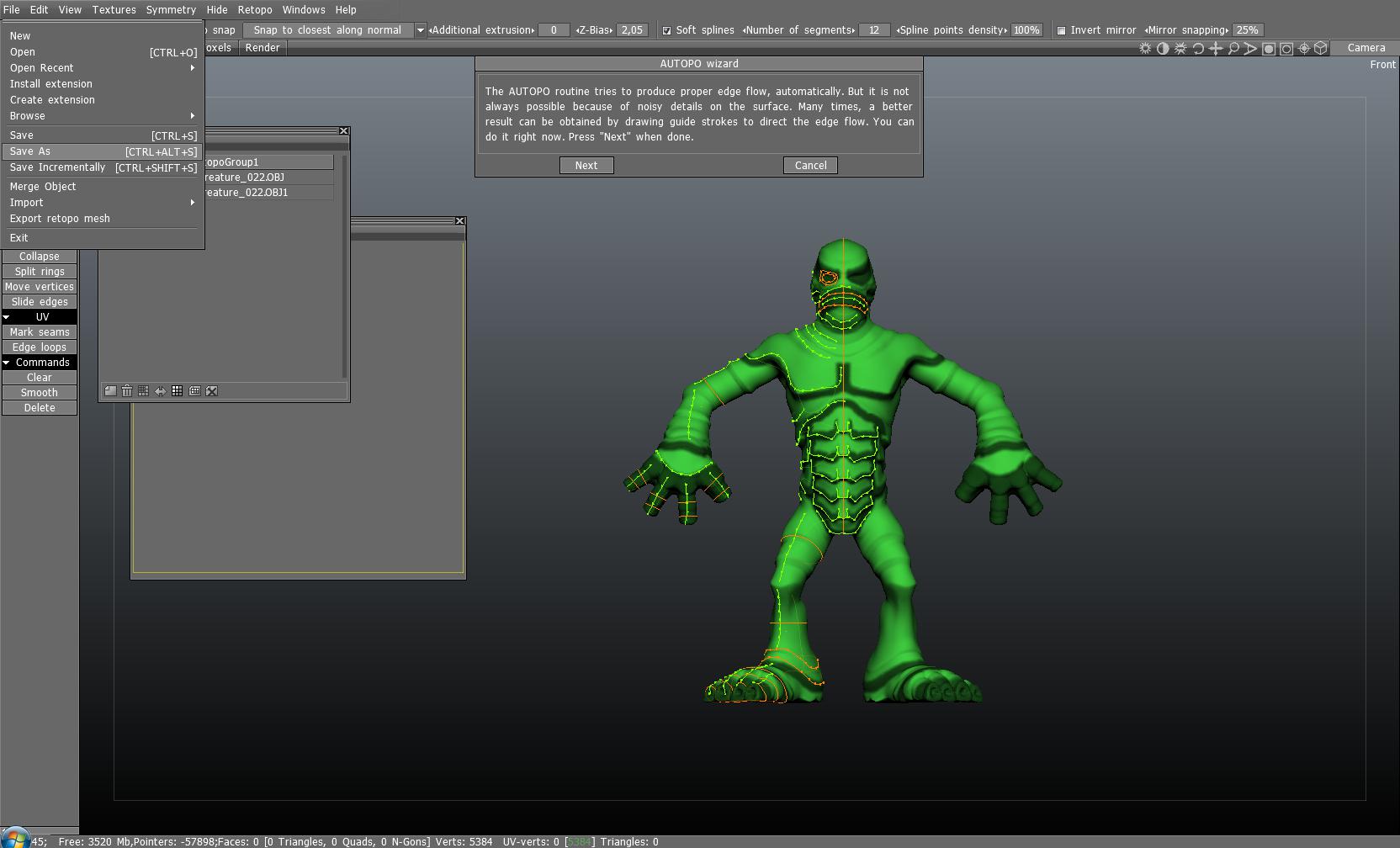The width and height of the screenshot is (1400, 848).
Task: Expand the Browse submenu
Action: (102, 116)
